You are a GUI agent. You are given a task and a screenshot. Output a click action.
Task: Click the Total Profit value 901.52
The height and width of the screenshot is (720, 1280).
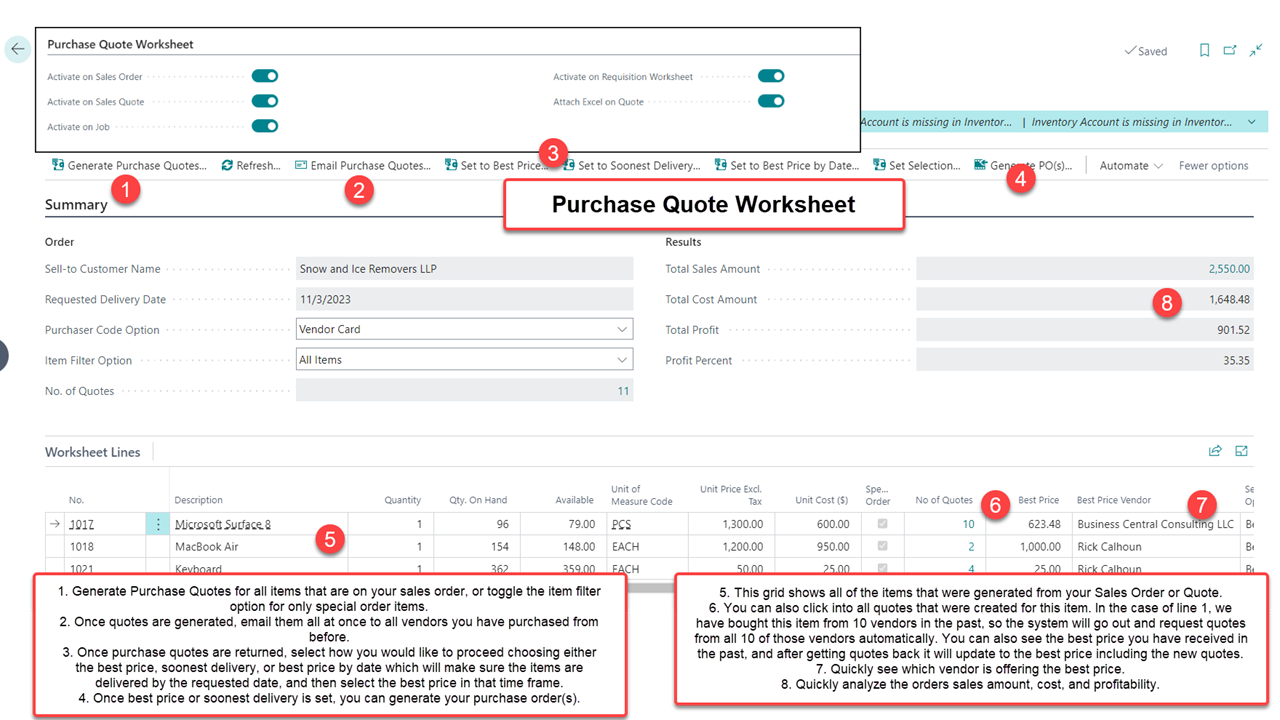pos(1232,329)
